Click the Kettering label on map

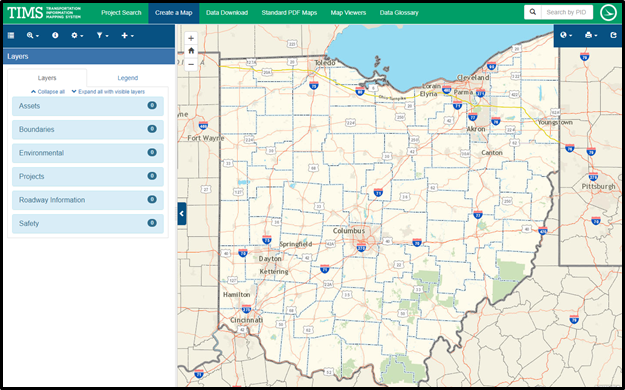pos(274,272)
